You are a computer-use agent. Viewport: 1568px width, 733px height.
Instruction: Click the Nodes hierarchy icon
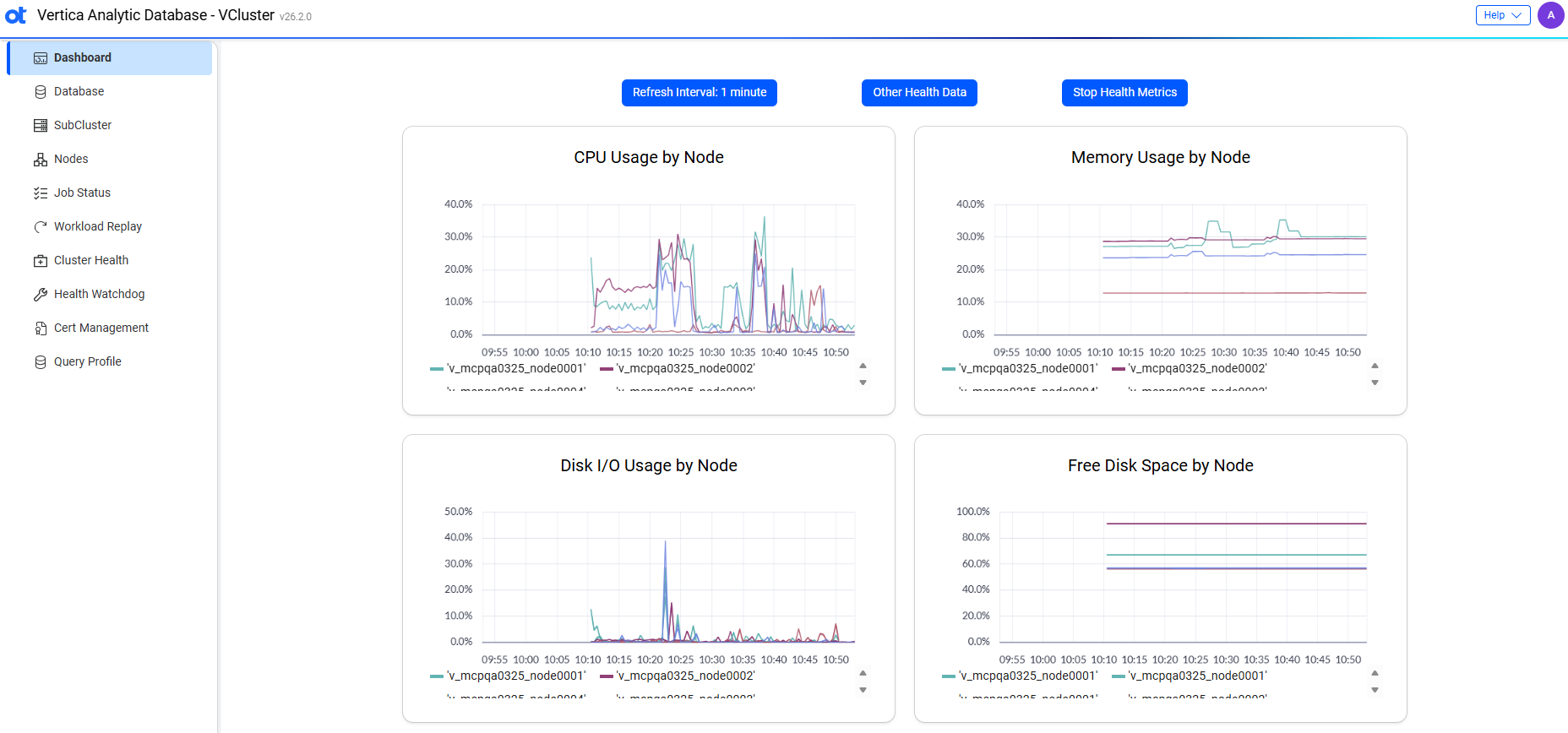tap(41, 159)
